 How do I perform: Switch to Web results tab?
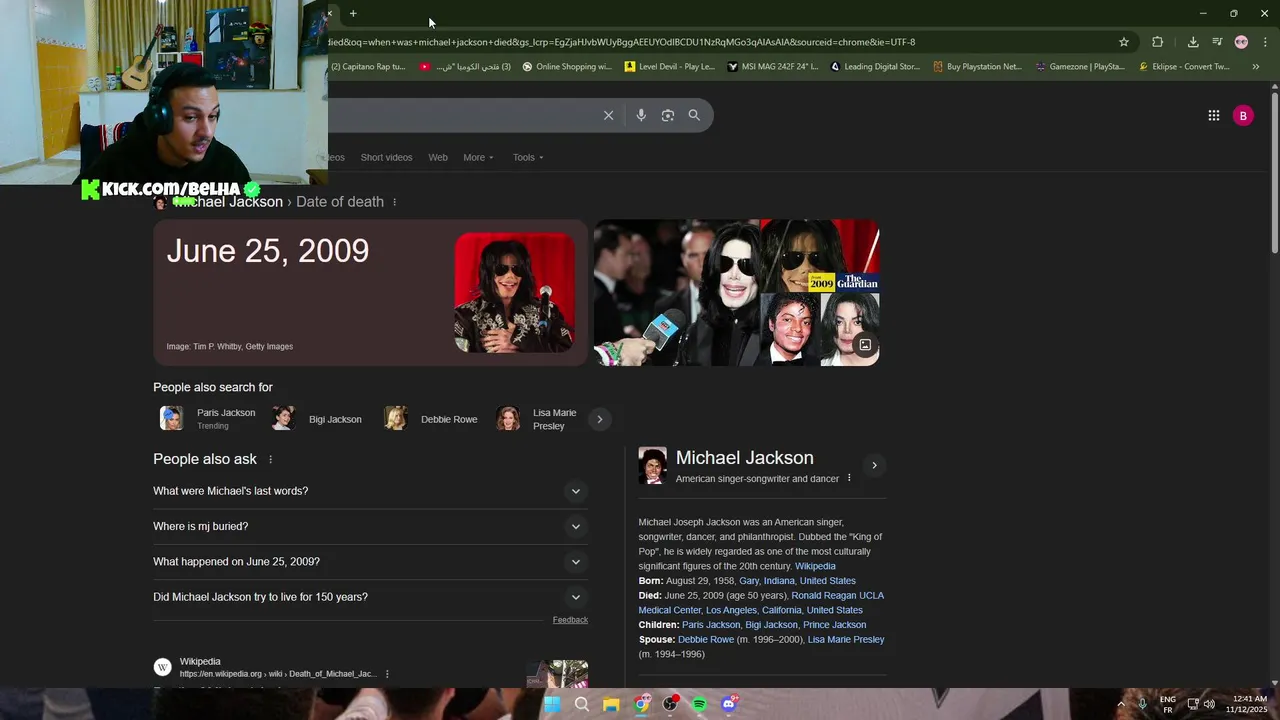coord(438,157)
